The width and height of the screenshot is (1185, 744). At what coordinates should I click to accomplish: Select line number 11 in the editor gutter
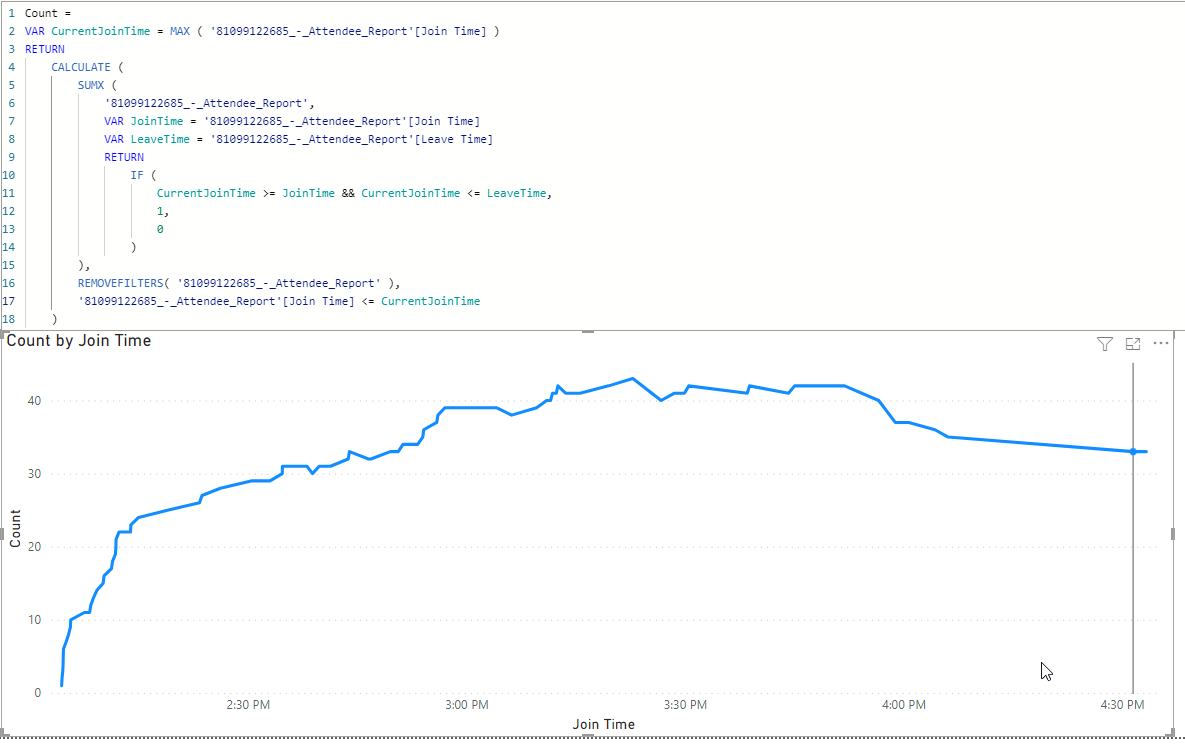[8, 193]
